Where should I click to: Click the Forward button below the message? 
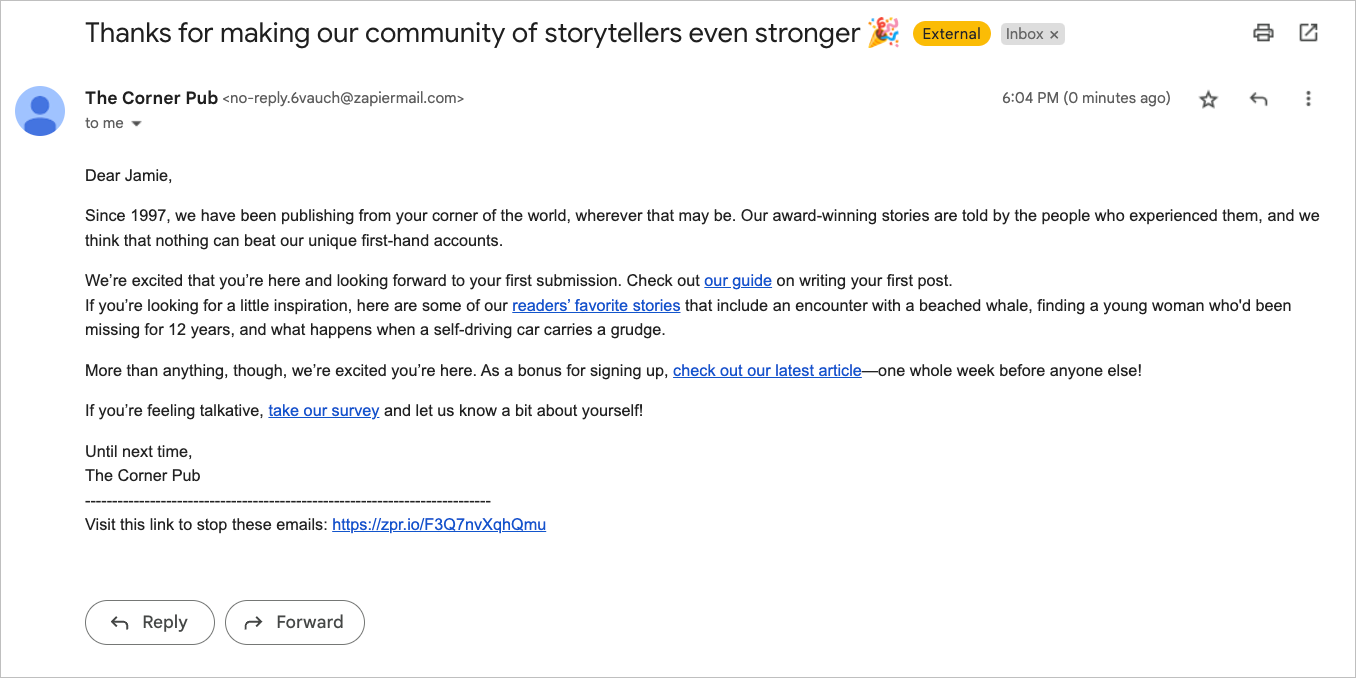click(295, 622)
